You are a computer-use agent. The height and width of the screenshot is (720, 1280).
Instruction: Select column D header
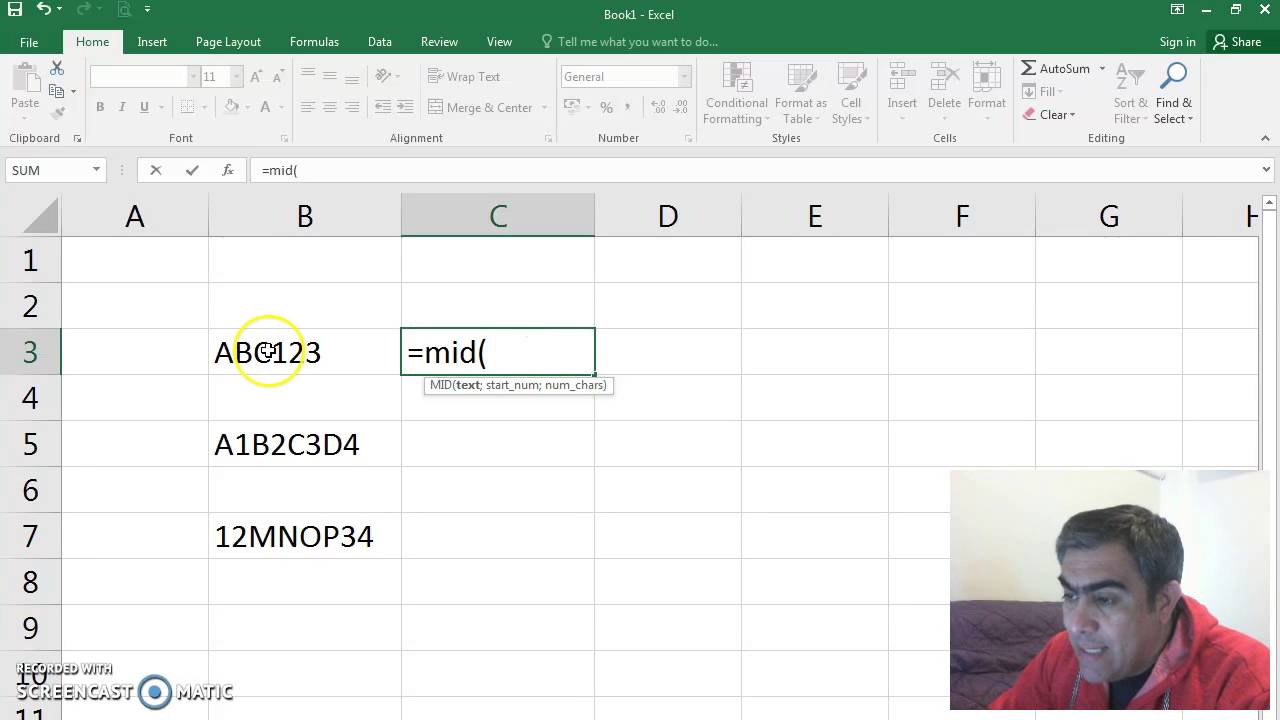(x=668, y=216)
